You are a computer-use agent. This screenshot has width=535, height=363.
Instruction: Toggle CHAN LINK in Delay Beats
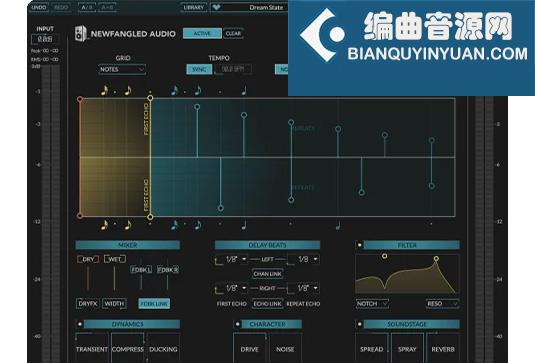click(268, 274)
